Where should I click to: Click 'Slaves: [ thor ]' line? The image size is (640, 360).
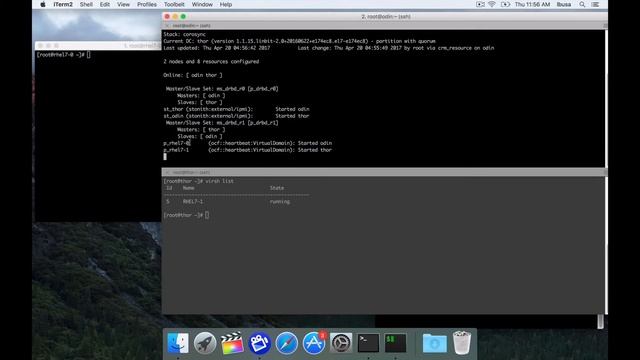[x=200, y=102]
